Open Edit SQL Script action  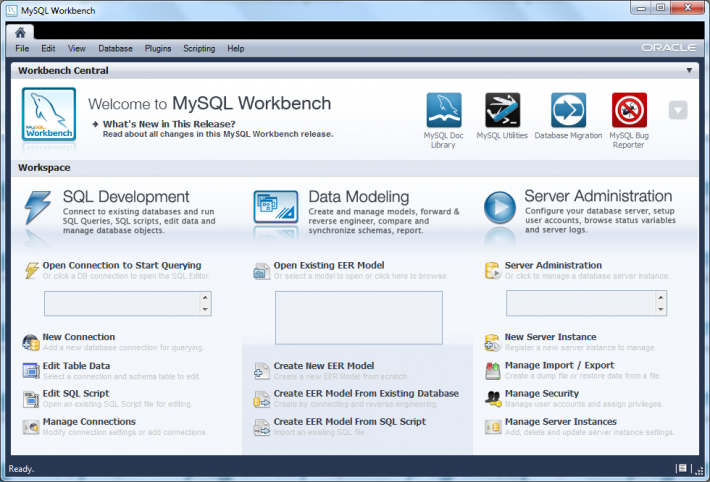(x=76, y=393)
